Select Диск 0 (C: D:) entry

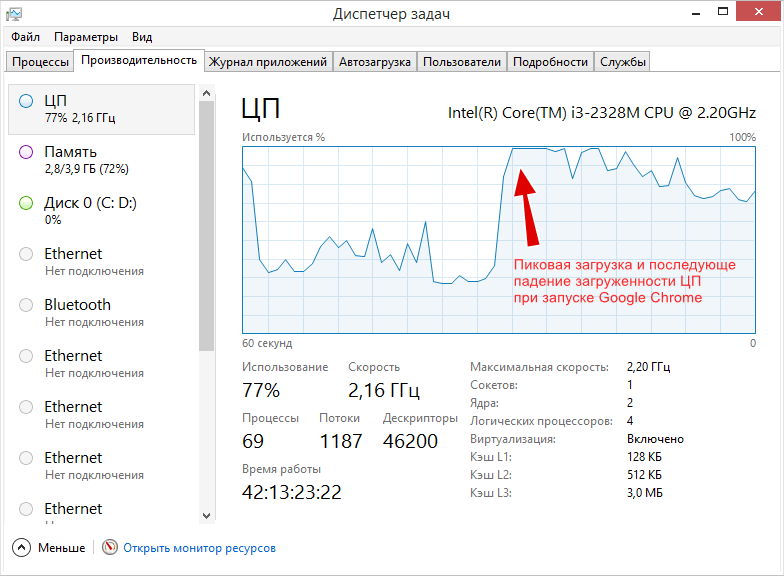[102, 211]
